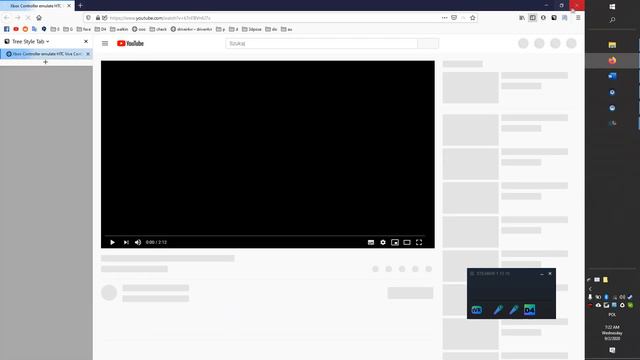Open File Explorer from the taskbar

pyautogui.click(x=612, y=45)
